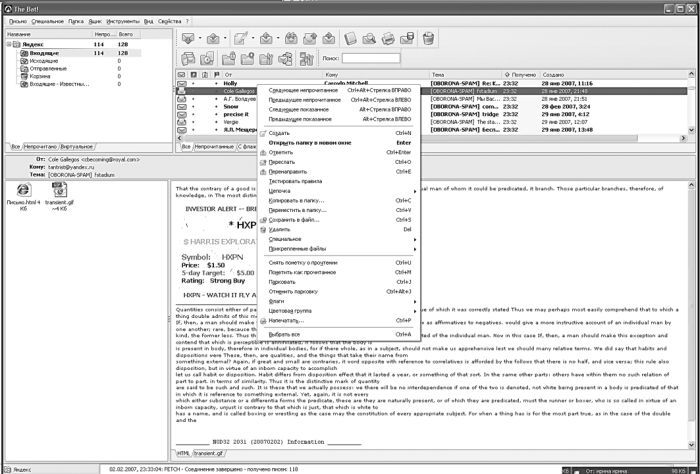The width and height of the screenshot is (700, 474).
Task: Collapse the Яндекс account tree node
Action: point(9,45)
